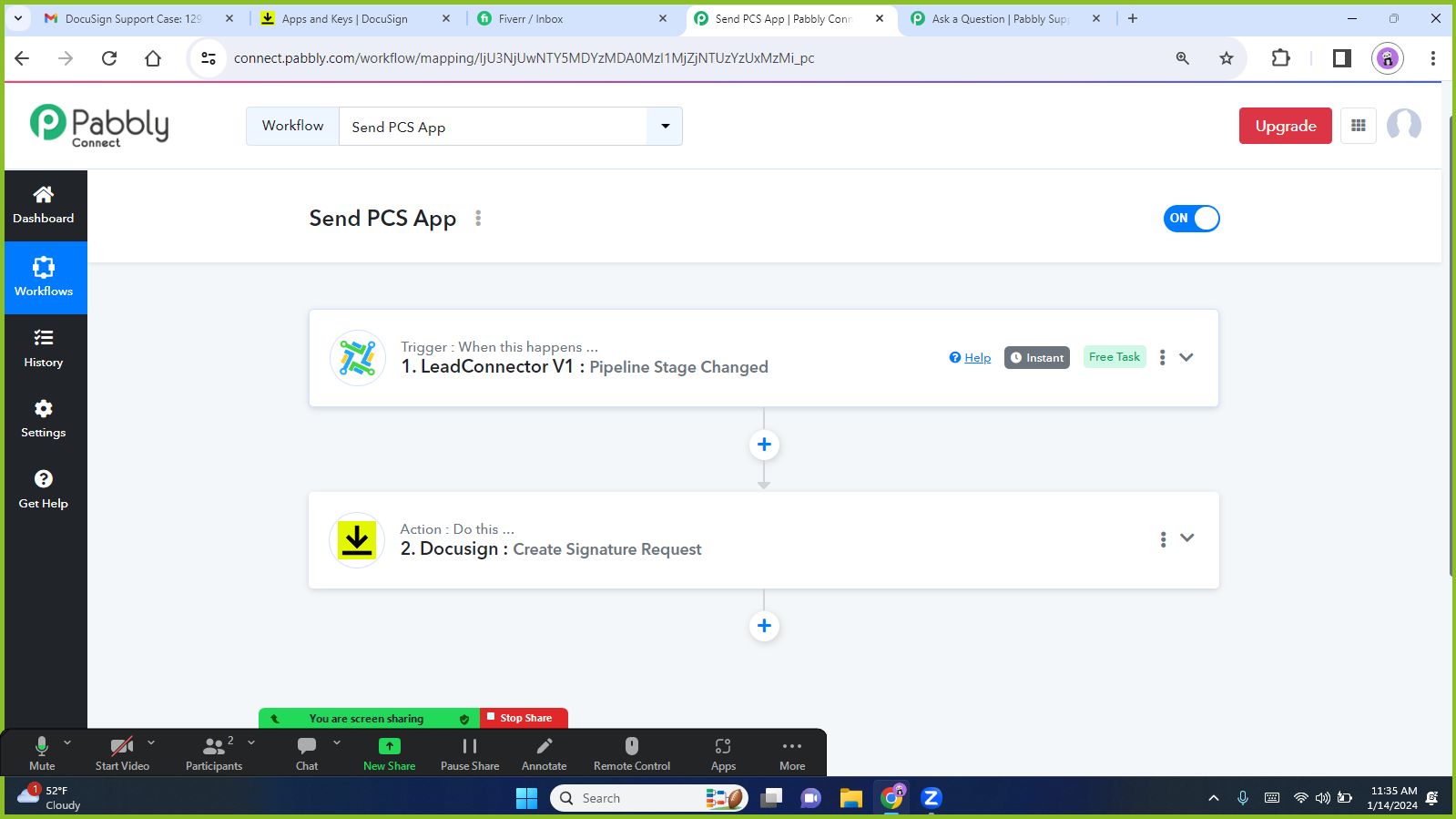Click the Free Task badge

coord(1115,357)
